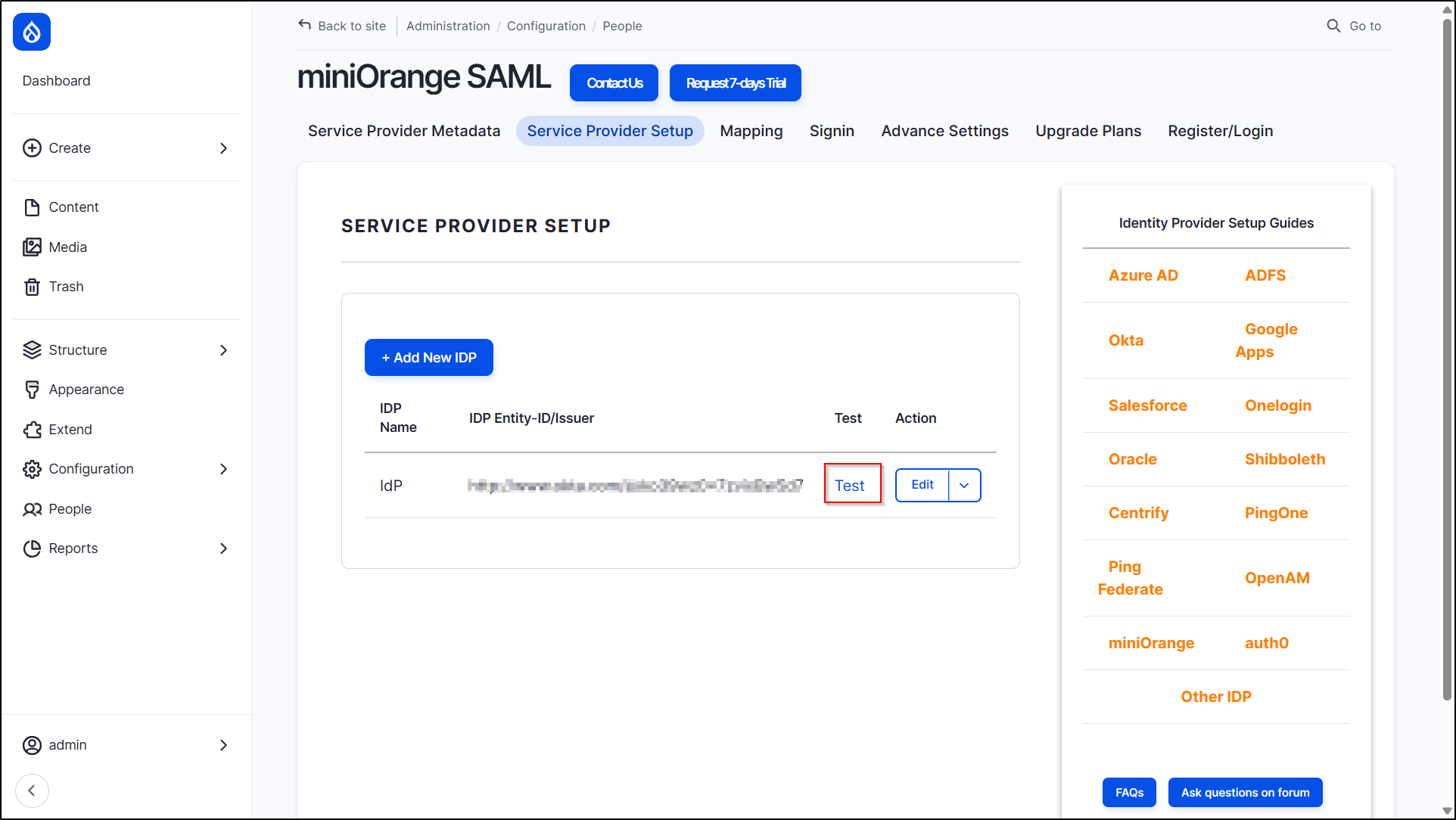Open Media via its sidebar icon
1456x820 pixels.
click(32, 247)
